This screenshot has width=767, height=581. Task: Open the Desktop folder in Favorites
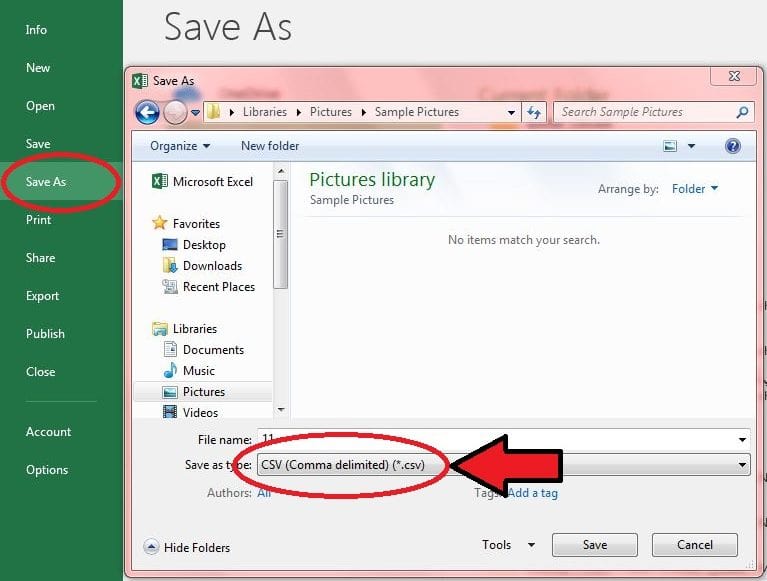(204, 245)
